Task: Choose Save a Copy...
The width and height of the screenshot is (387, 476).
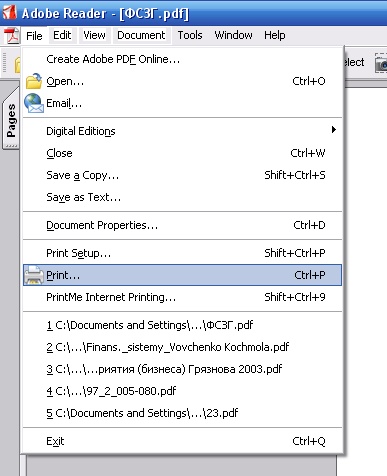Action: pyautogui.click(x=183, y=175)
